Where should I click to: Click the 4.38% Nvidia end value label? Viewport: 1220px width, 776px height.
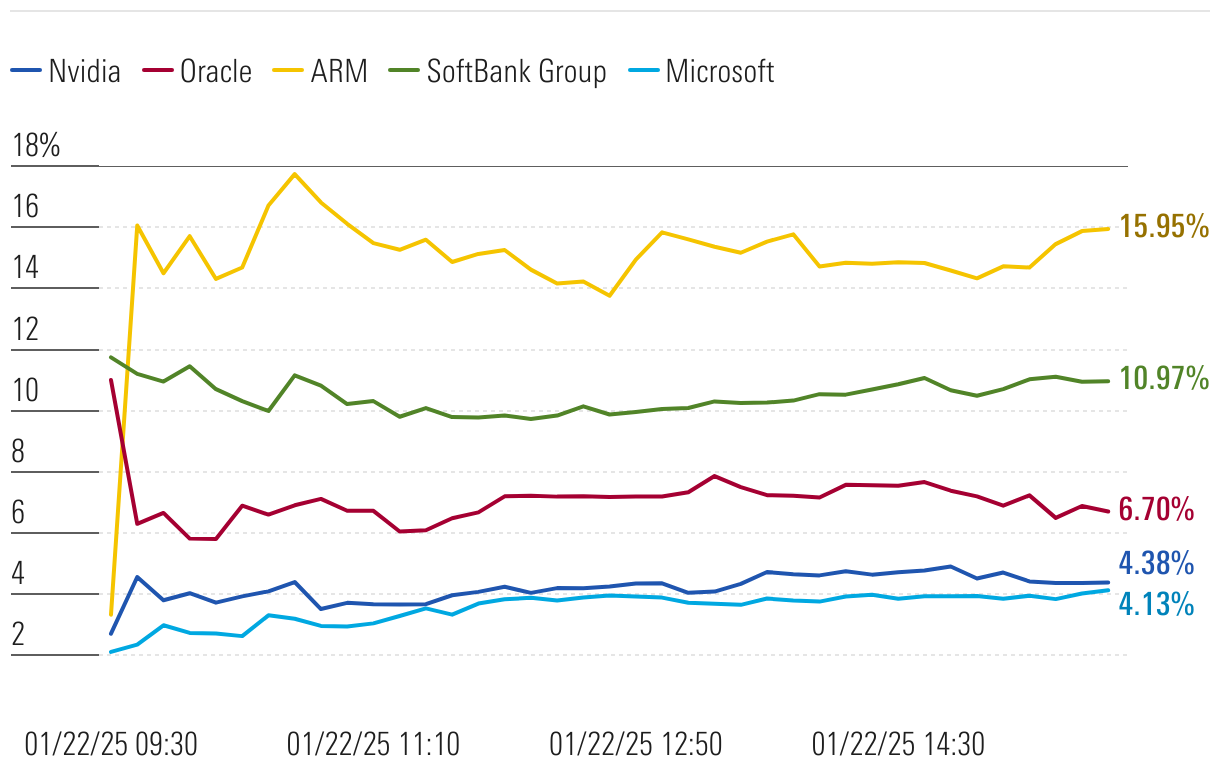coord(1156,564)
